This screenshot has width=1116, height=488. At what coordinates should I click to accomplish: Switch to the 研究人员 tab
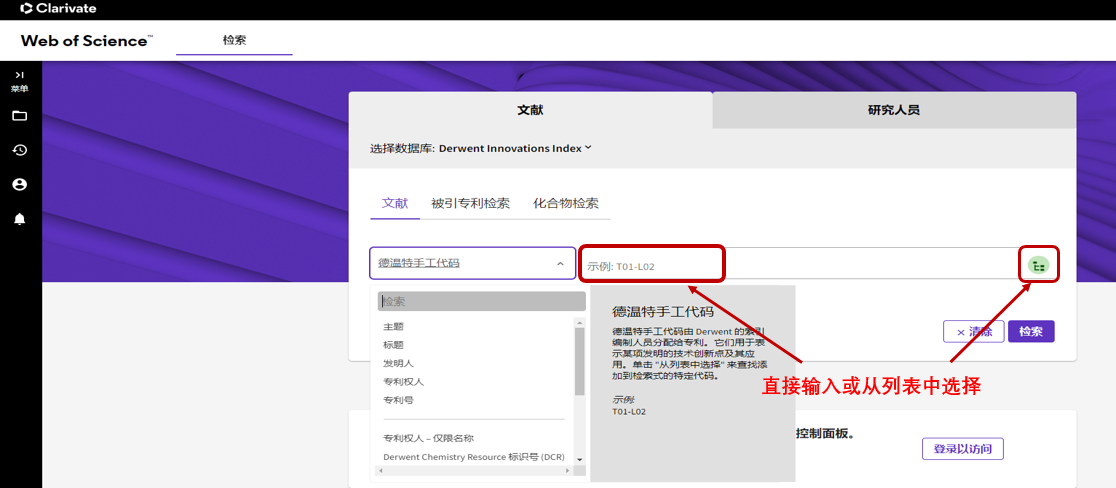point(893,110)
